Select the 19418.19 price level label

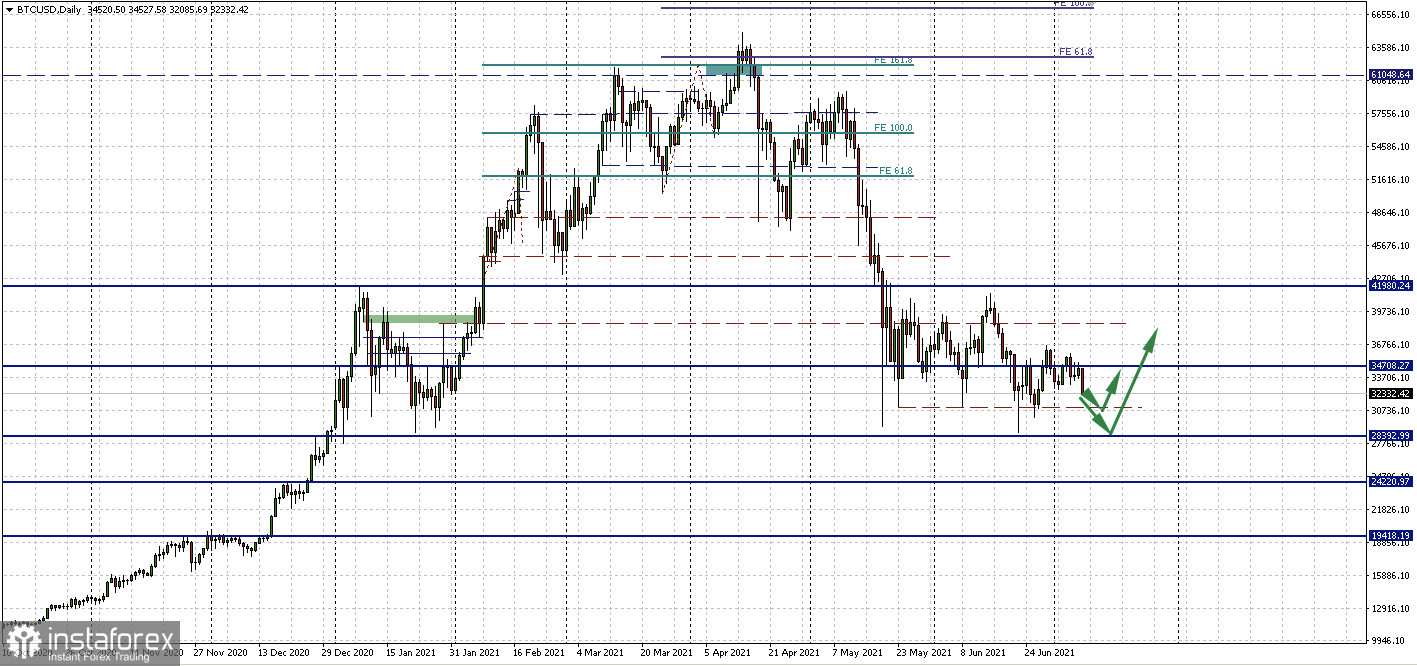tap(1390, 536)
